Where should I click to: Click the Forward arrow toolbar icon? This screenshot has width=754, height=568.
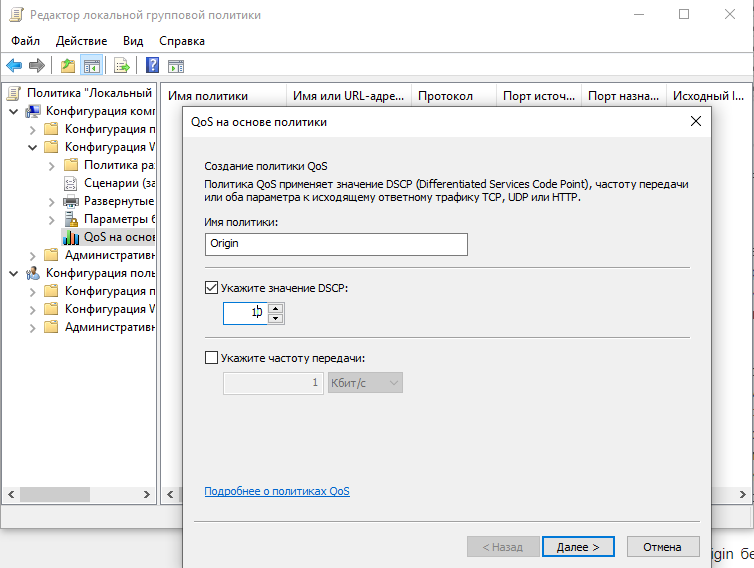37,65
